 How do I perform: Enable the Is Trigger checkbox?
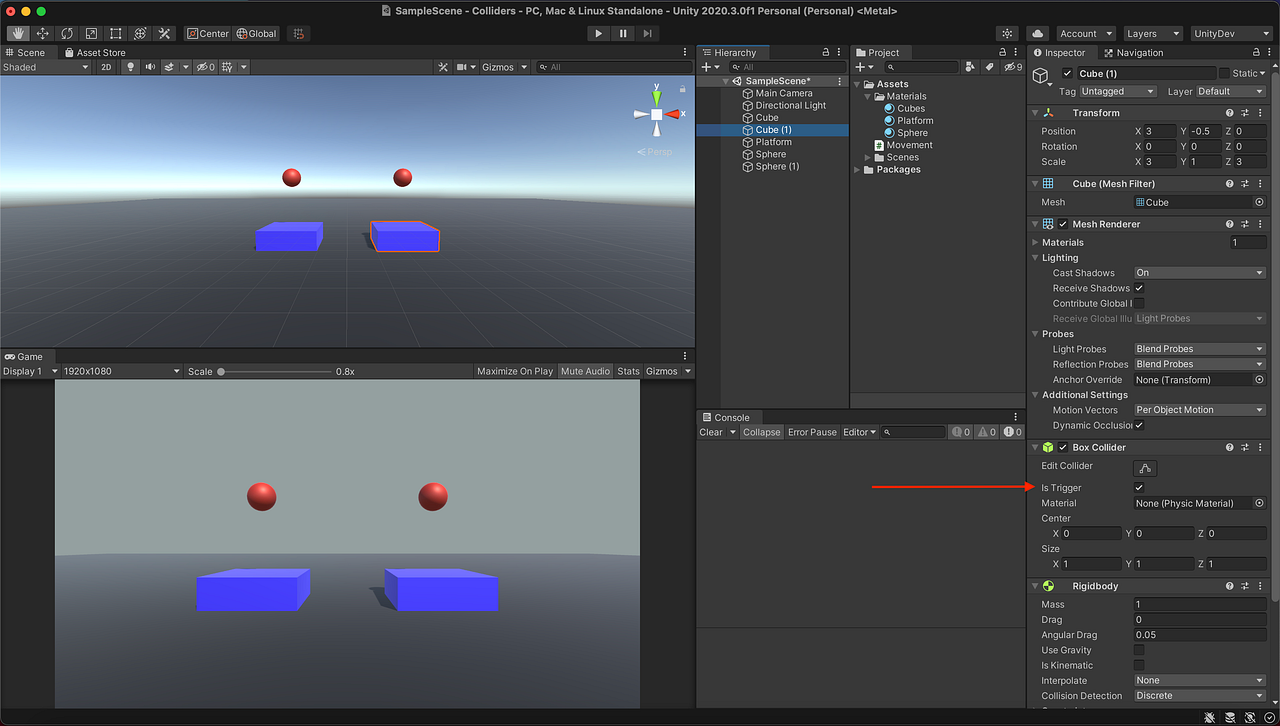(x=1138, y=487)
